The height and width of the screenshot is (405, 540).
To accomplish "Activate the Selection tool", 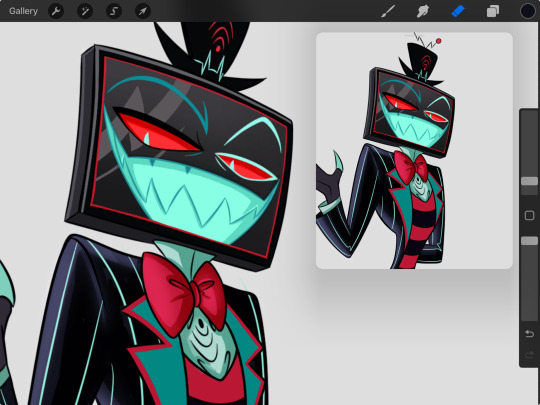I will pos(114,11).
